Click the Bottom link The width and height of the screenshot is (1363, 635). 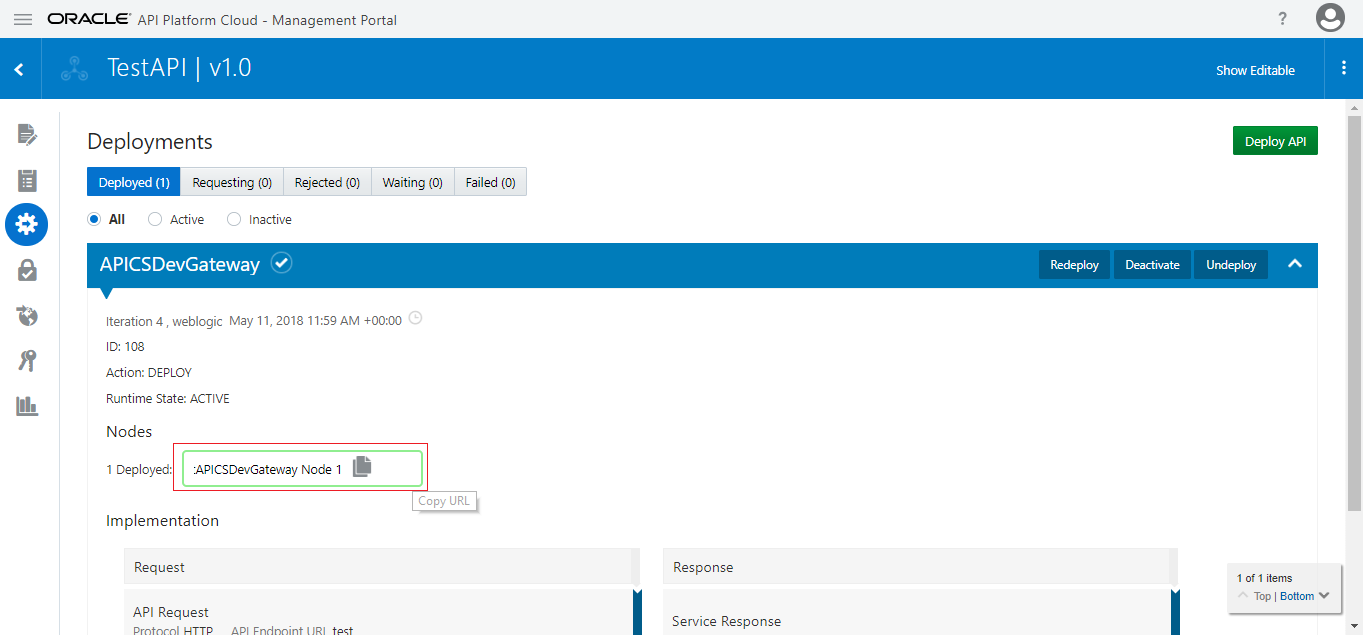click(1297, 596)
